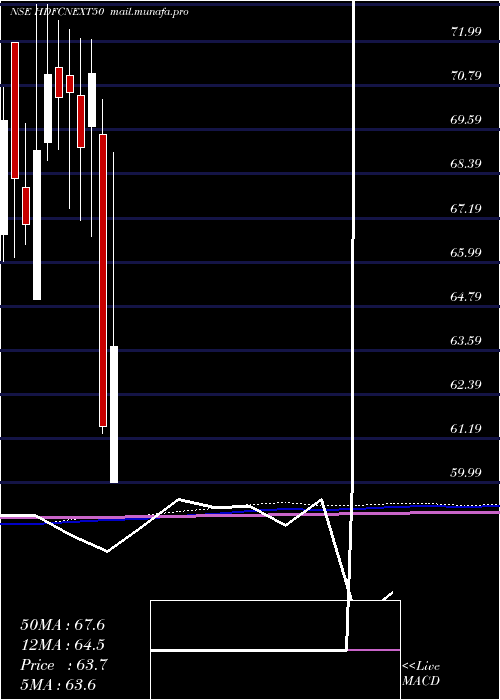Click the tall red candlestick falling to 61.19
Screen dimensions: 500x700
pos(103,280)
